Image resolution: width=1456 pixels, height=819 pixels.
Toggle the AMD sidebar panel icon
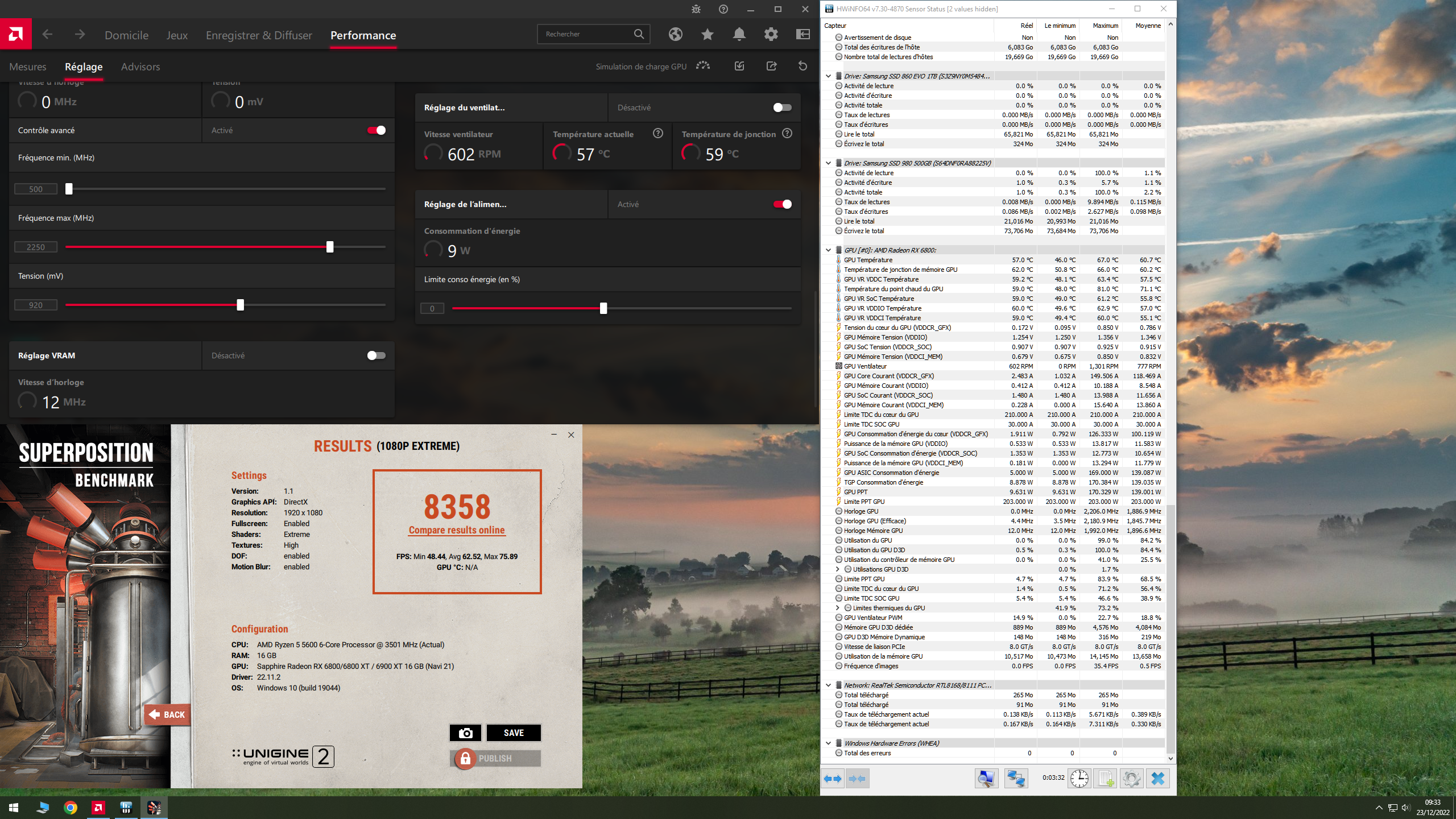[x=803, y=35]
